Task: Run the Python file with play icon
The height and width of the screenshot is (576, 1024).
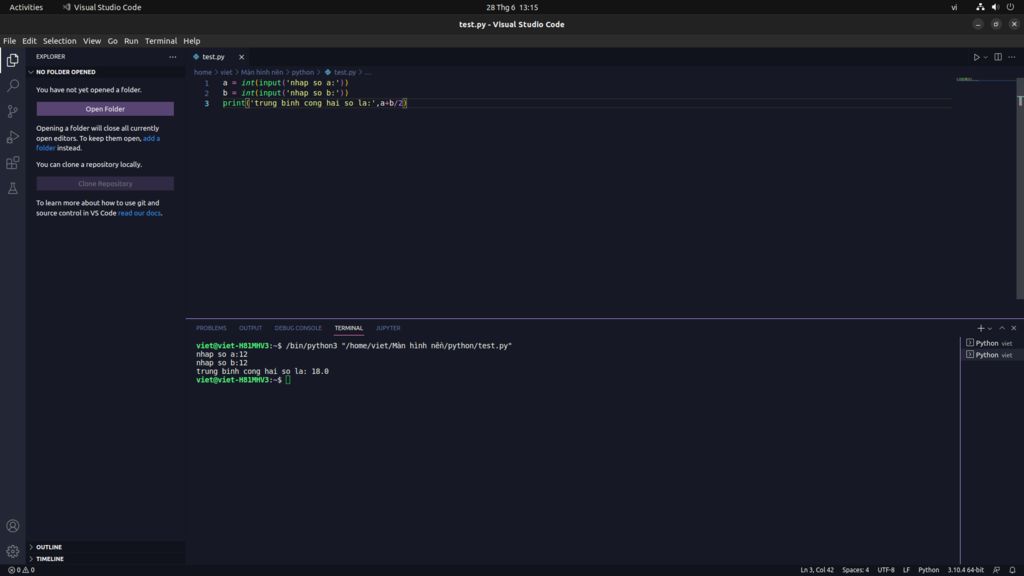Action: point(976,57)
